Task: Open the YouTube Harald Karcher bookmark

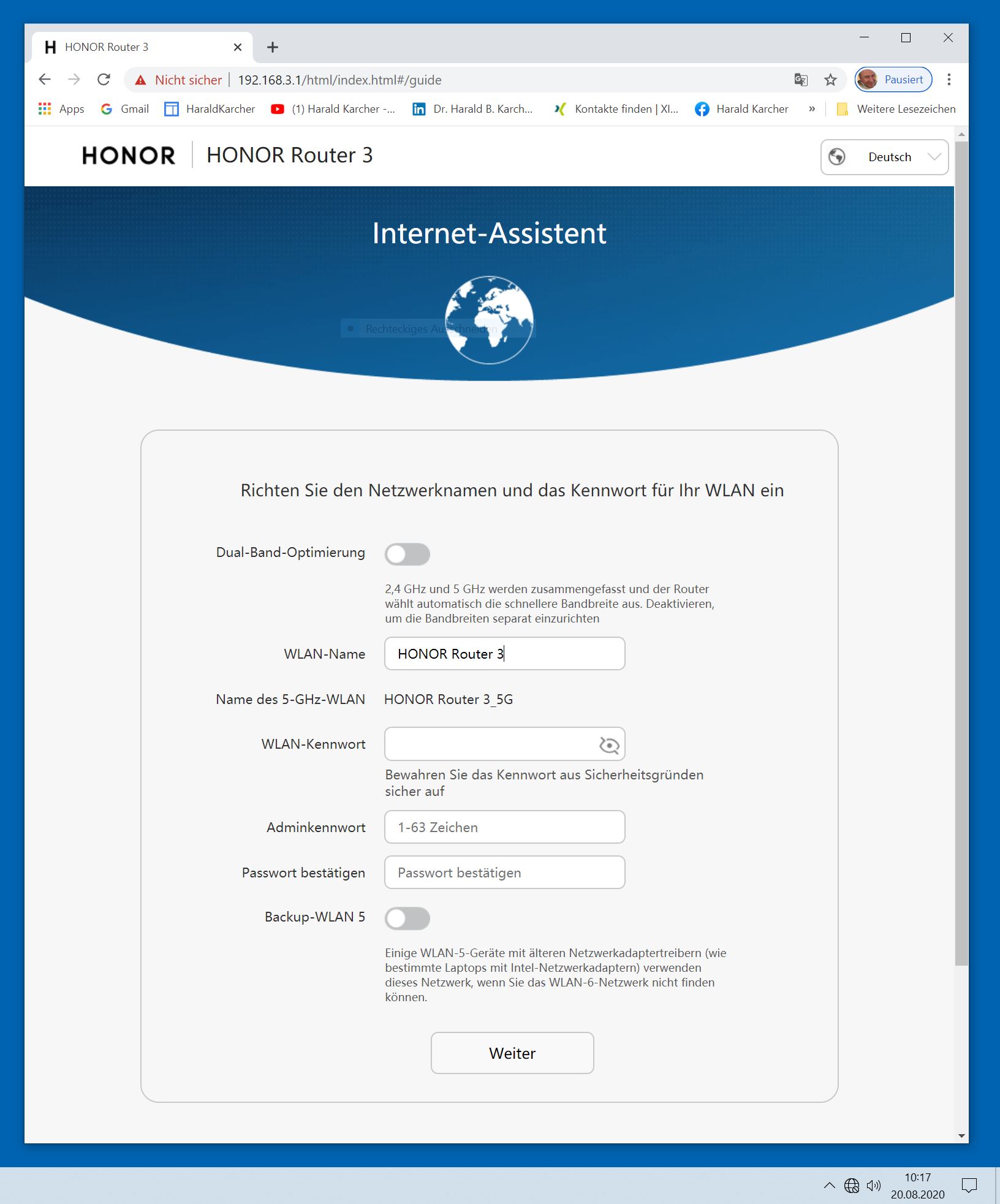Action: (x=333, y=109)
